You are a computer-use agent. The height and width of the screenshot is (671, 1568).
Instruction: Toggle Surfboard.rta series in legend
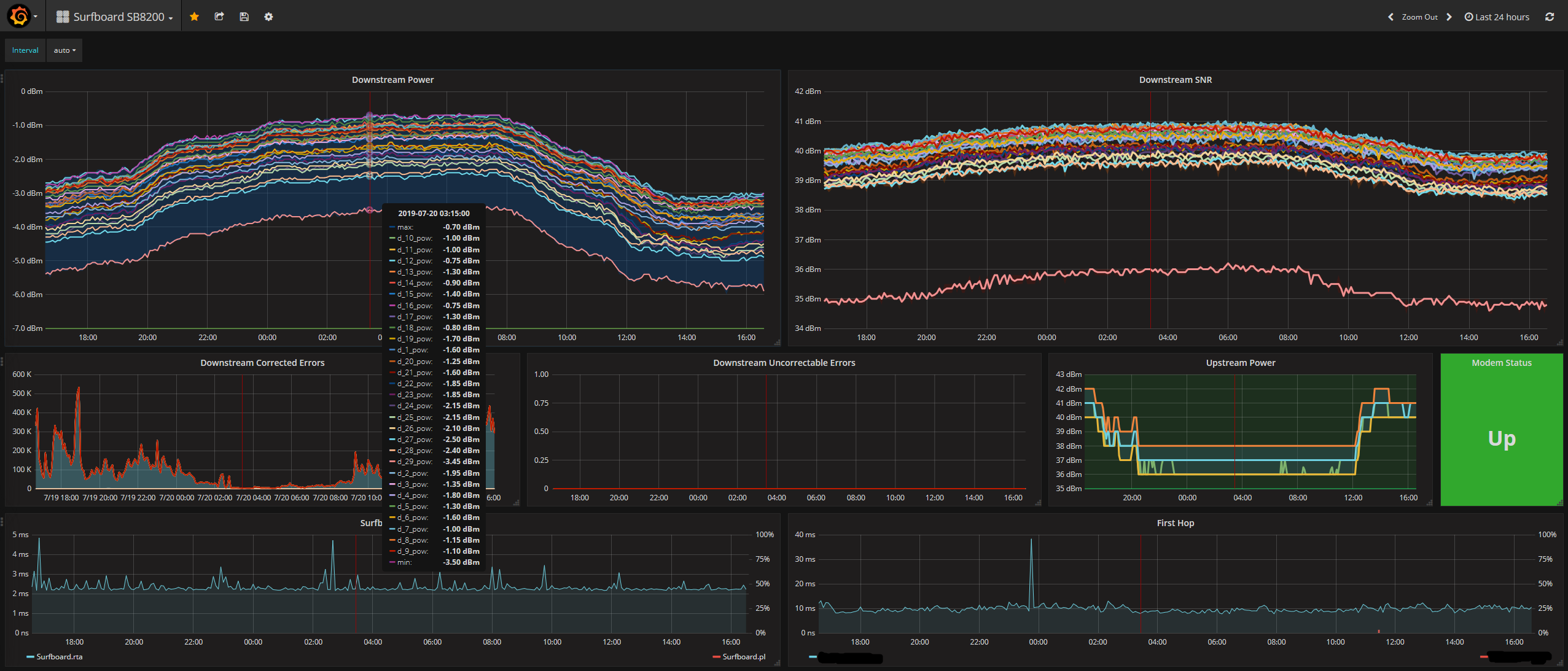[x=60, y=656]
